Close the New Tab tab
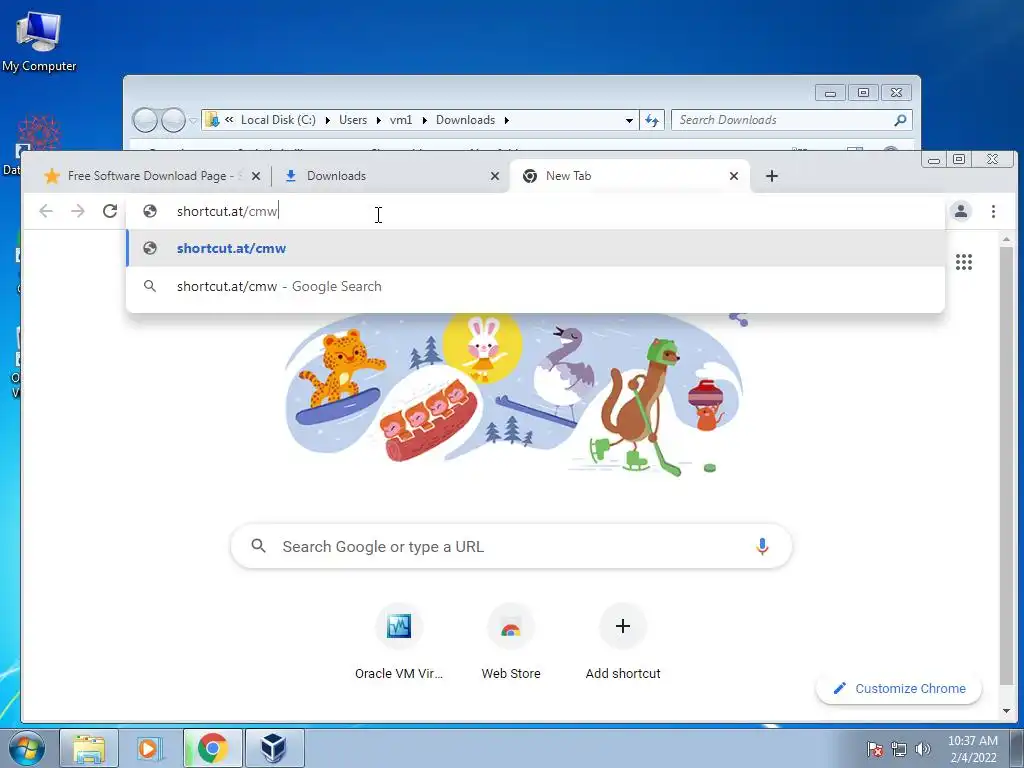The width and height of the screenshot is (1024, 768). 734,176
